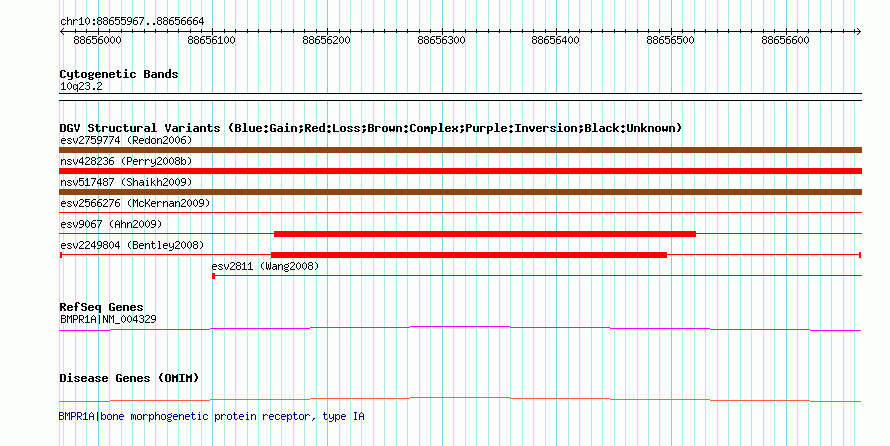The width and height of the screenshot is (890, 446).
Task: Select variant label esv2249804 (Bentley2008)
Action: click(x=132, y=245)
